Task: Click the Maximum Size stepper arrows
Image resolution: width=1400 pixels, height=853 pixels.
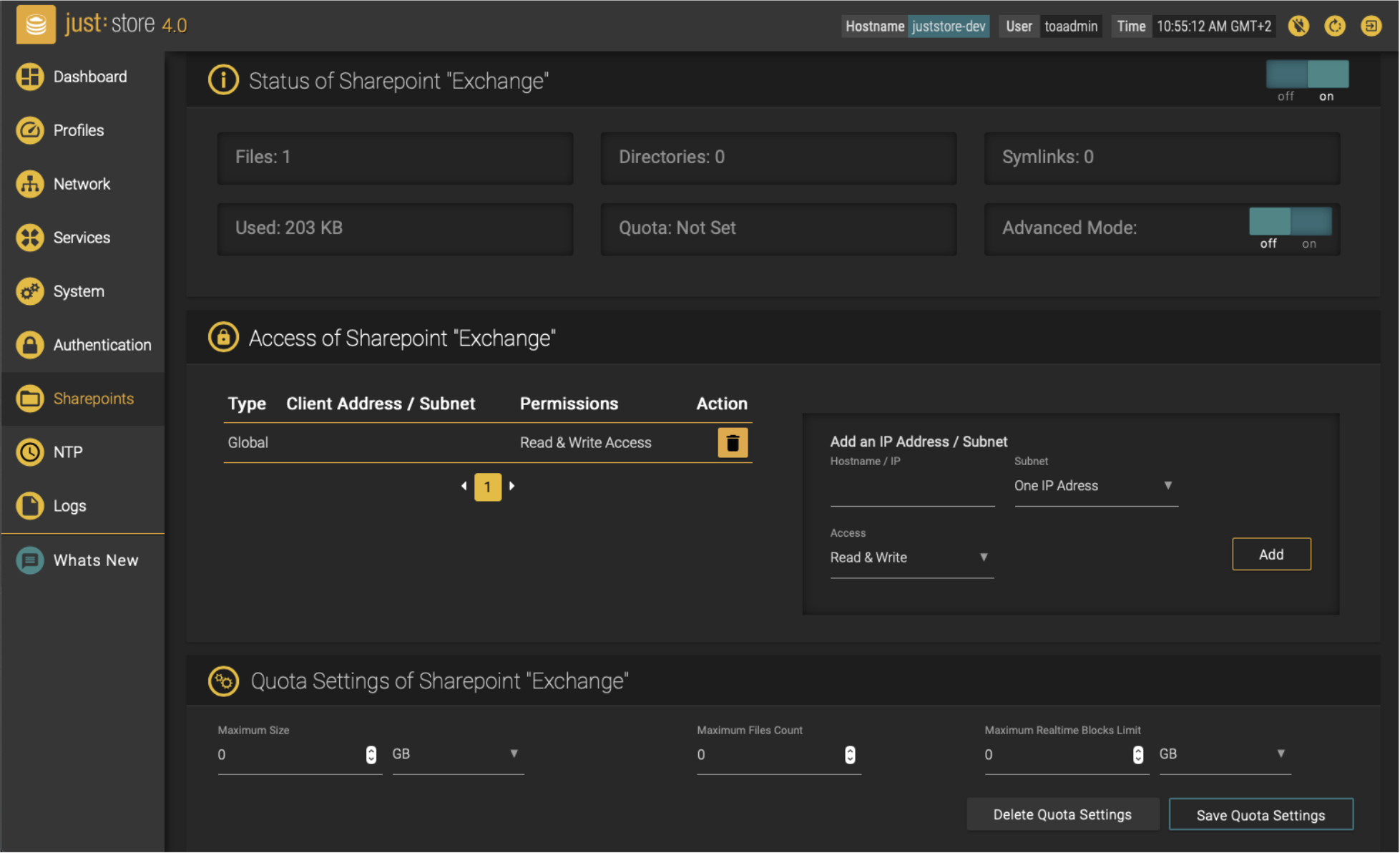Action: tap(371, 755)
